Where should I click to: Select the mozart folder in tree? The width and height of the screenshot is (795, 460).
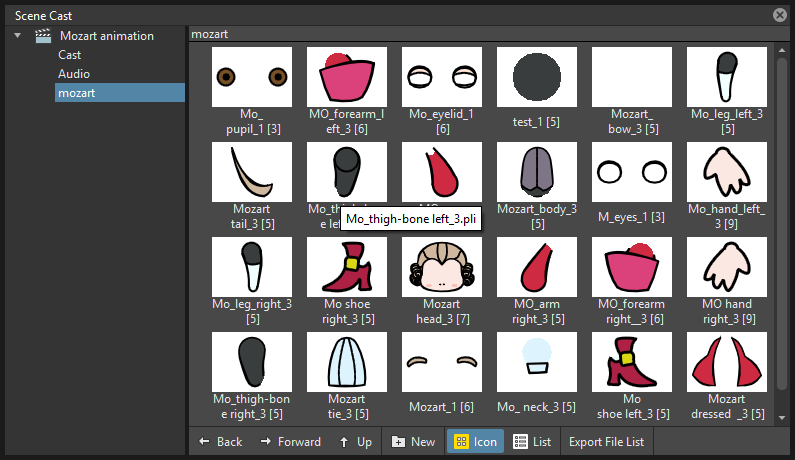tap(120, 93)
